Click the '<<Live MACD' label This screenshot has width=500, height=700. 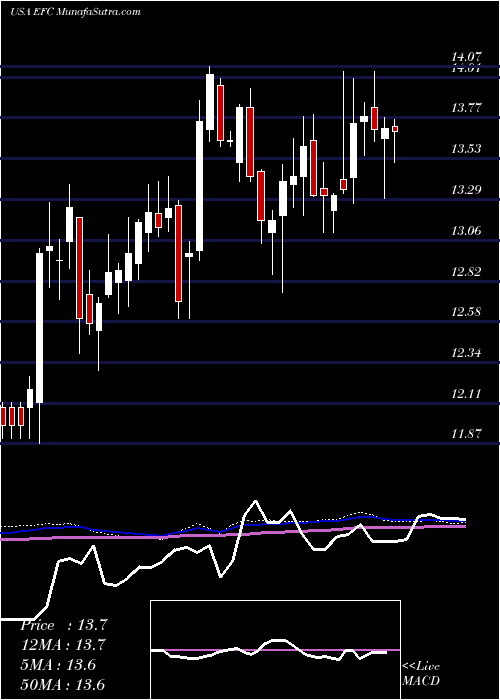pos(421,674)
